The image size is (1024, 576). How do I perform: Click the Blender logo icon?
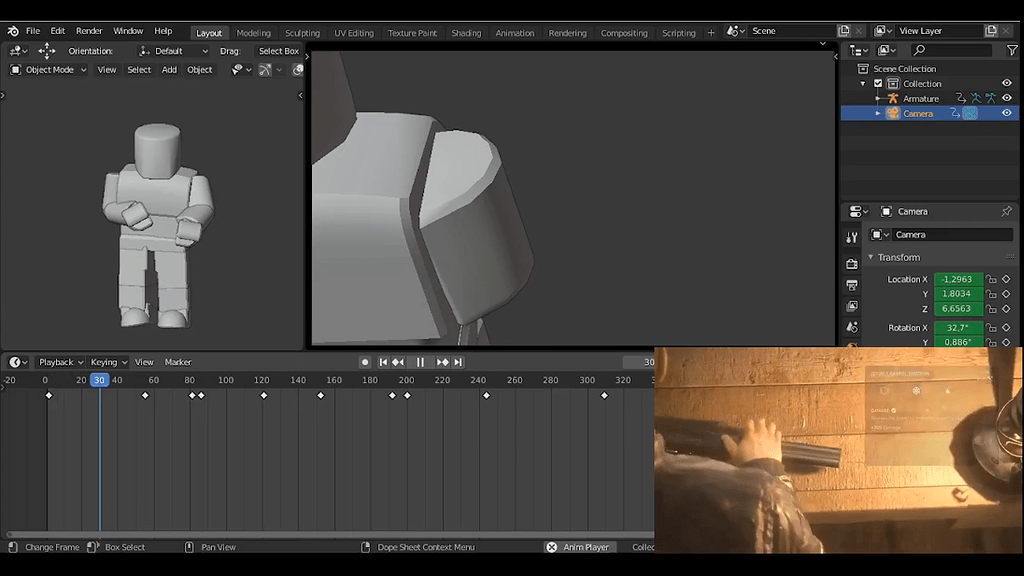coord(13,31)
